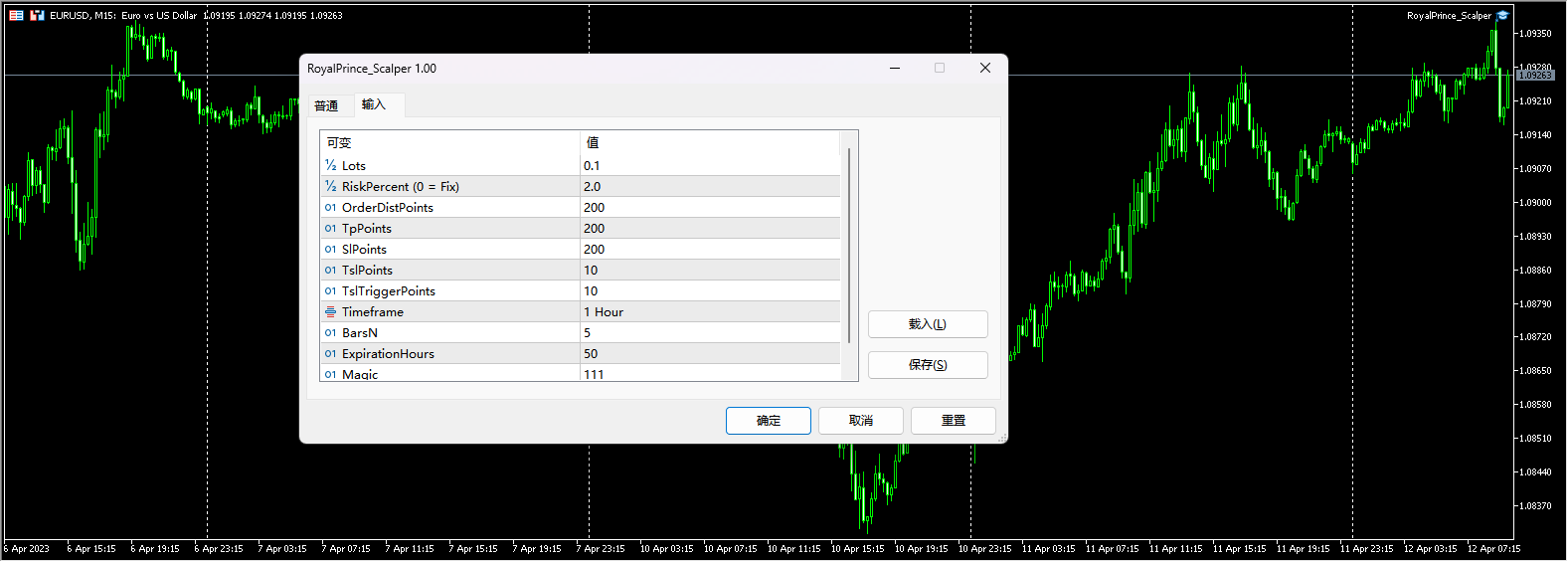Click the TslPoints integer icon
Viewport: 1568px width, 562px height.
tap(330, 270)
